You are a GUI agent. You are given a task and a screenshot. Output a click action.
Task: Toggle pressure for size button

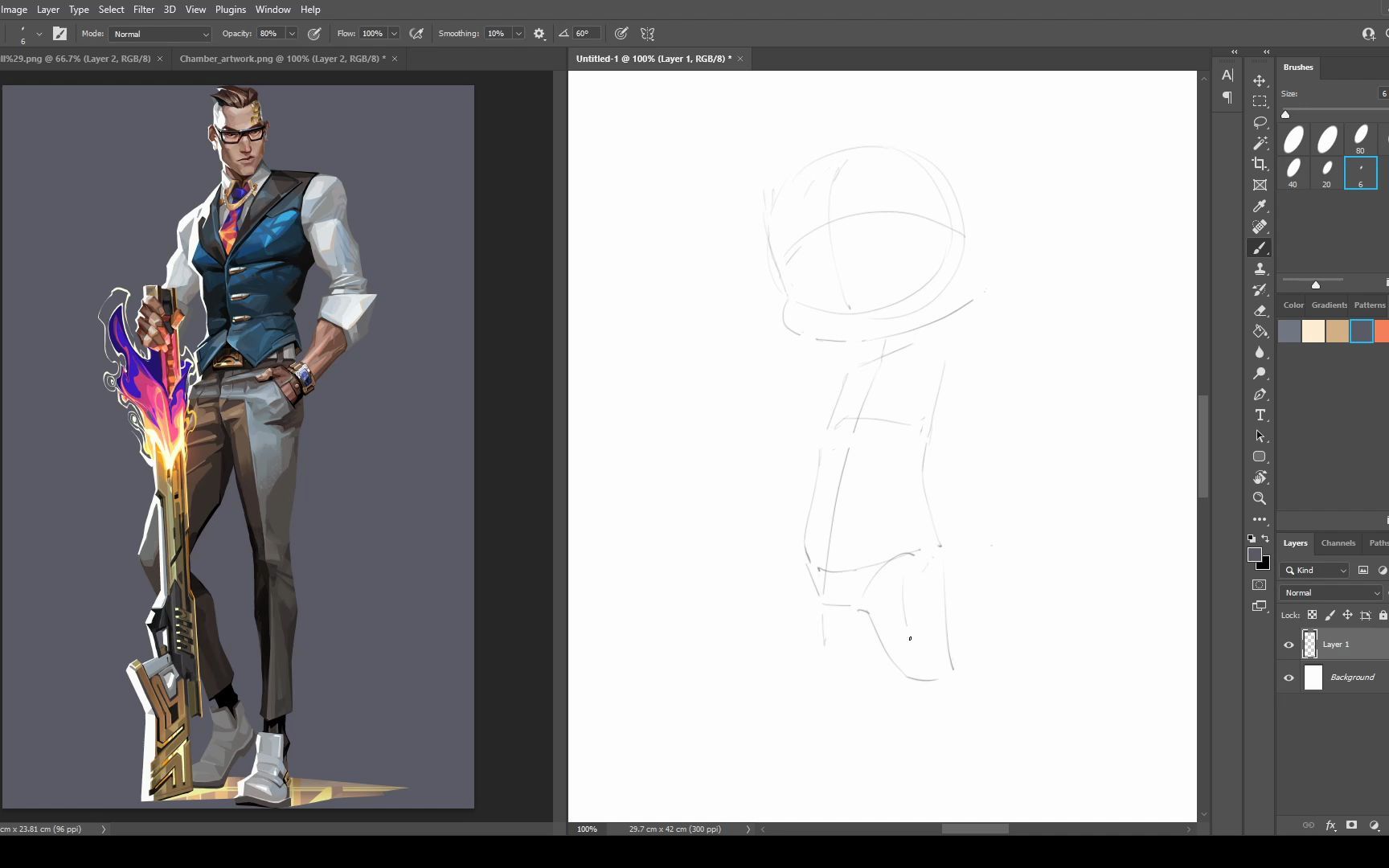621,34
